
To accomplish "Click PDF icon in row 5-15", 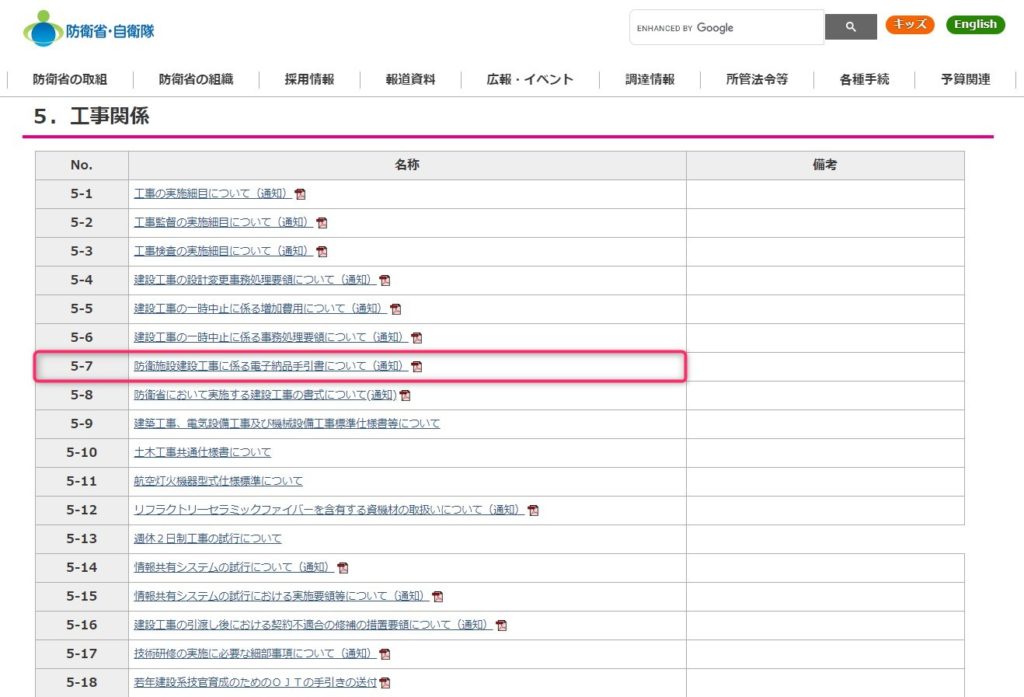I will click(437, 596).
